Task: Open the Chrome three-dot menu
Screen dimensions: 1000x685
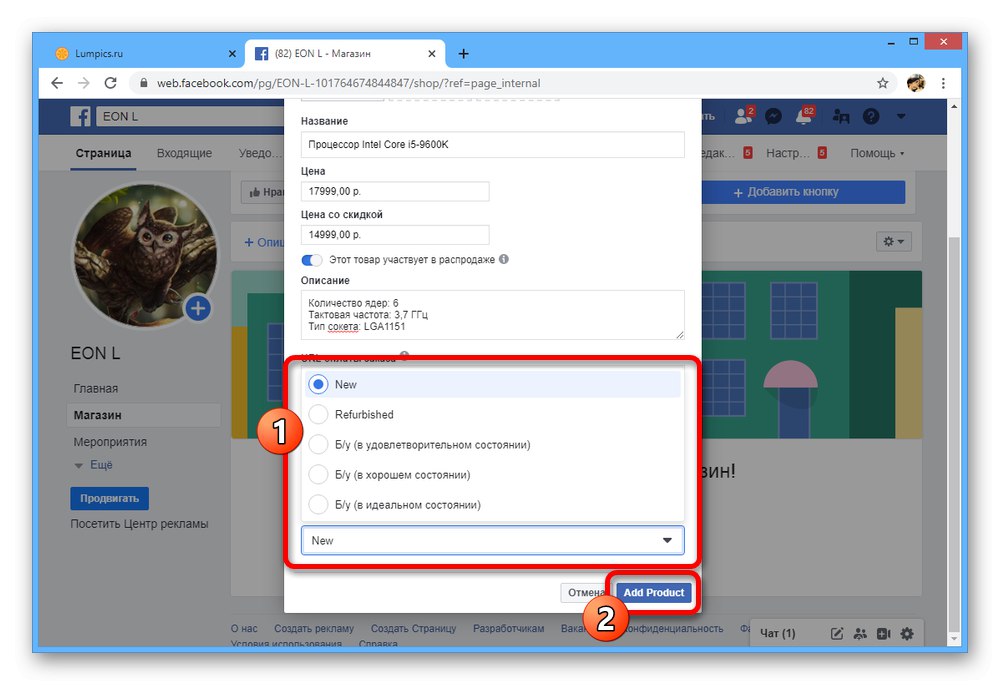Action: tap(943, 83)
